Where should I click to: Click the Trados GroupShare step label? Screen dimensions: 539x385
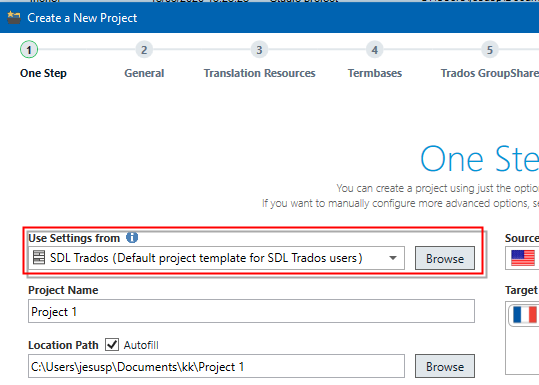point(490,73)
